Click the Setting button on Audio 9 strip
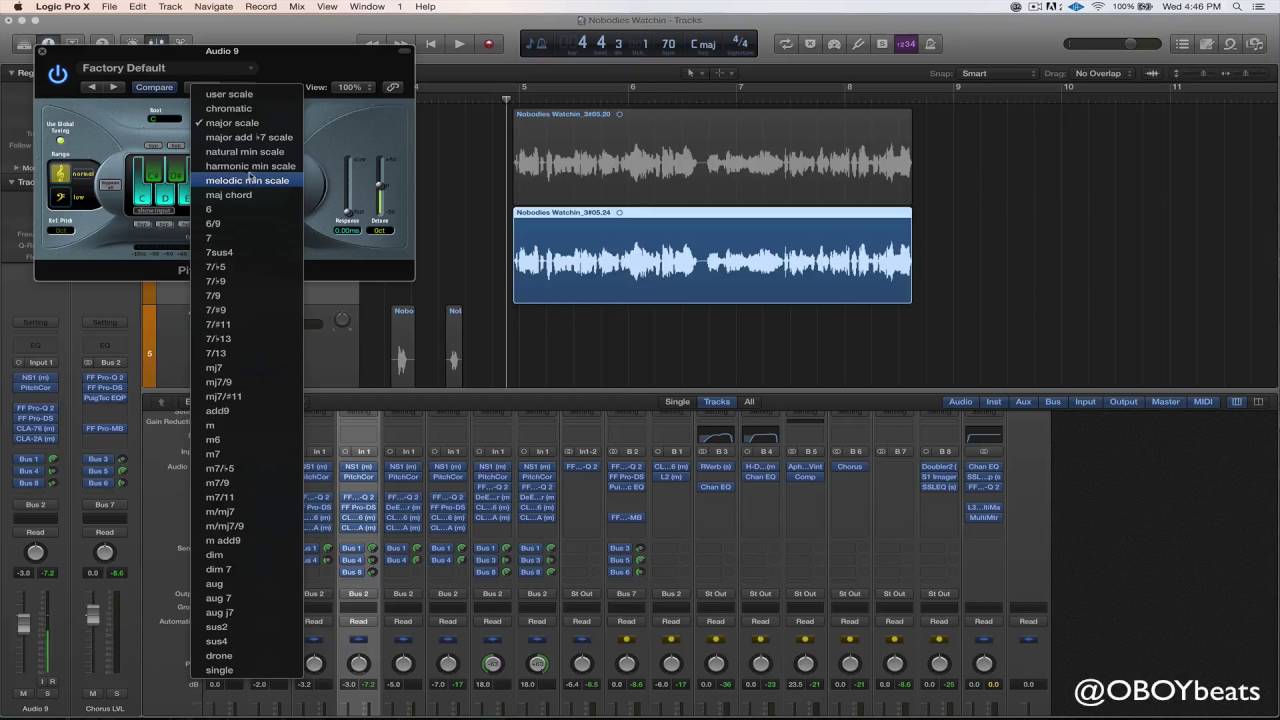 tap(35, 323)
